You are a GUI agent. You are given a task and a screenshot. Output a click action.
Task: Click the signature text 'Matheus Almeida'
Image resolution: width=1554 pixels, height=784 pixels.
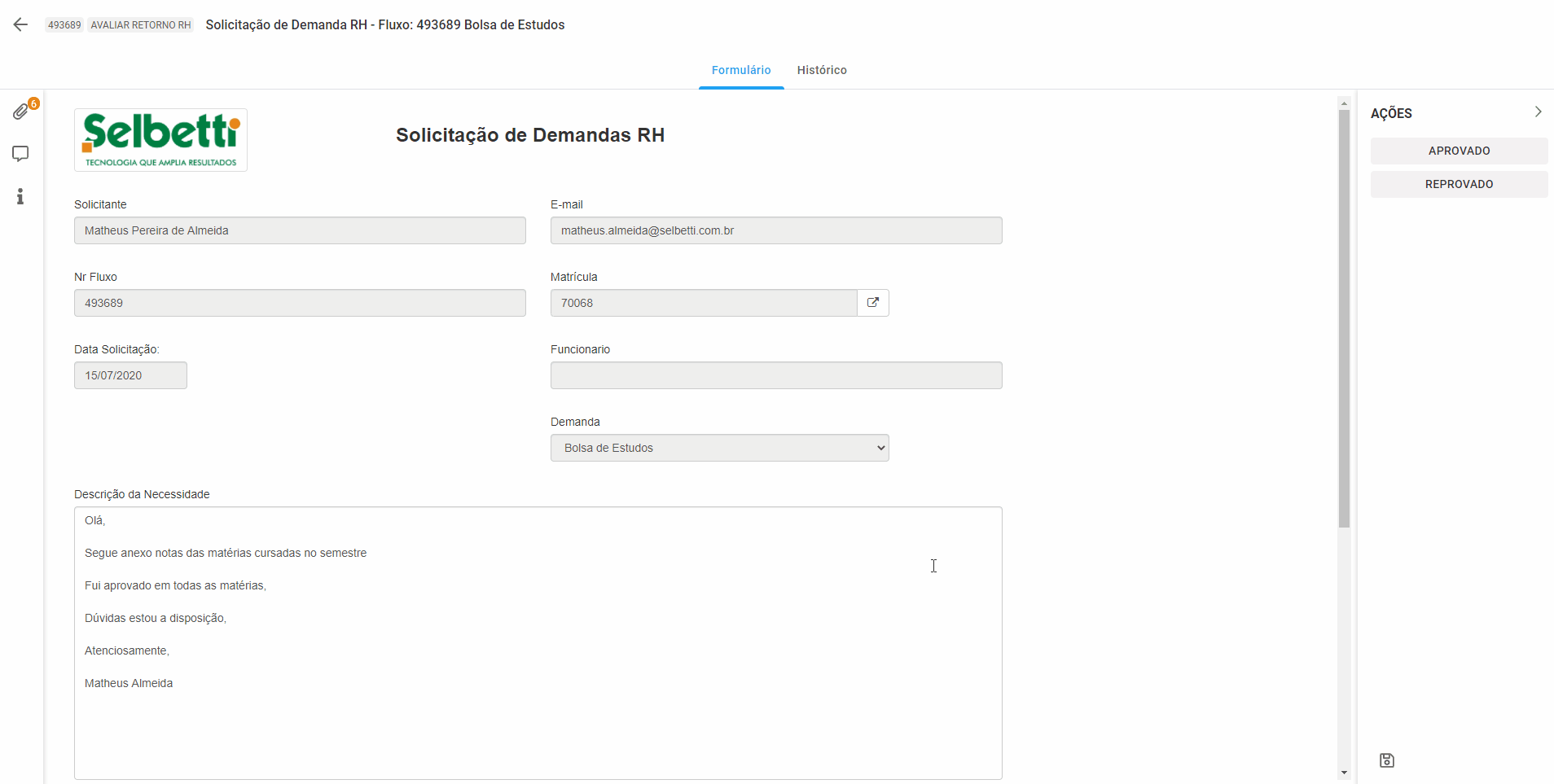(129, 683)
